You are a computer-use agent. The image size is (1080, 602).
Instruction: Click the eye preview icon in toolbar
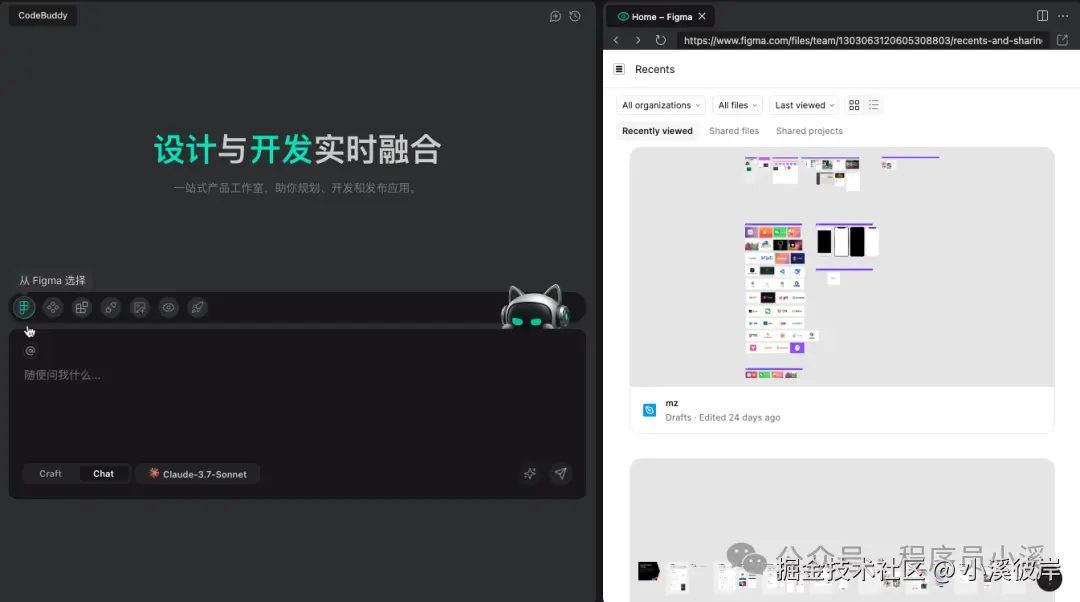pyautogui.click(x=169, y=307)
